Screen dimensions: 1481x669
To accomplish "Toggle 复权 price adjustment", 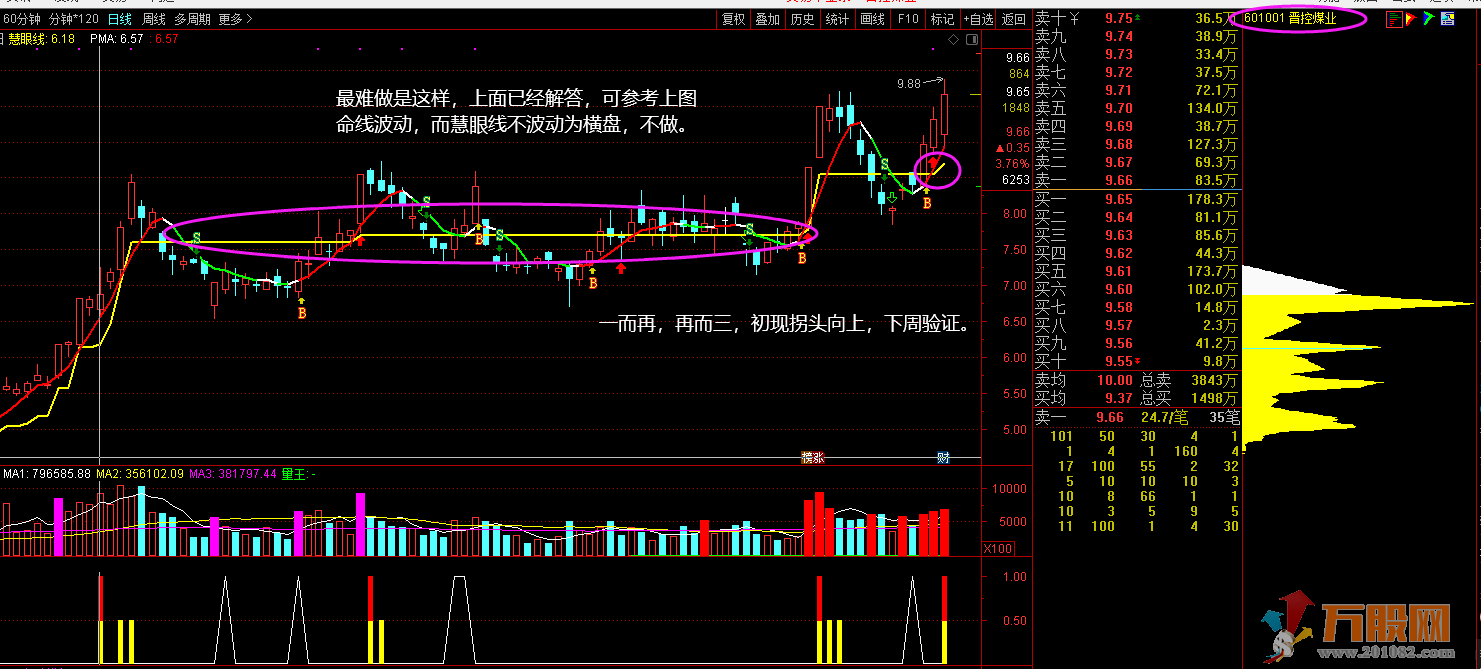I will (733, 19).
